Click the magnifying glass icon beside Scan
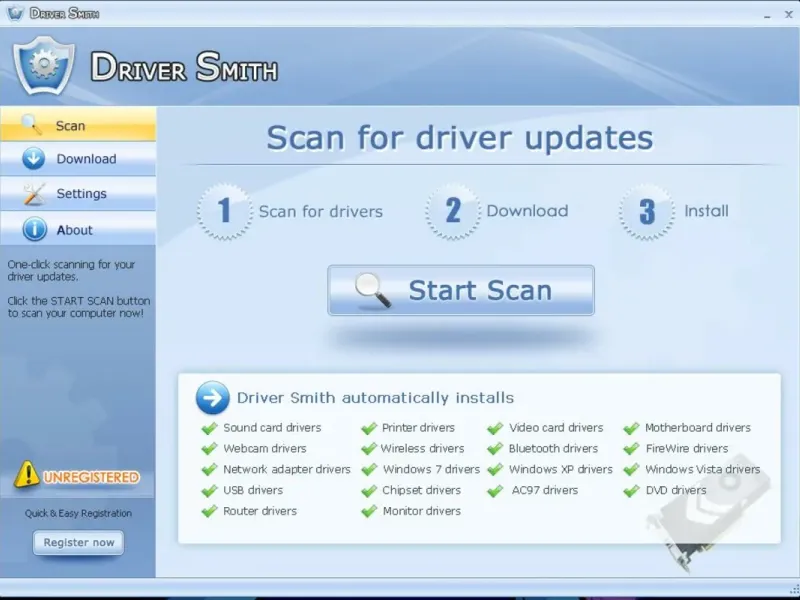800x600 pixels. pos(32,124)
